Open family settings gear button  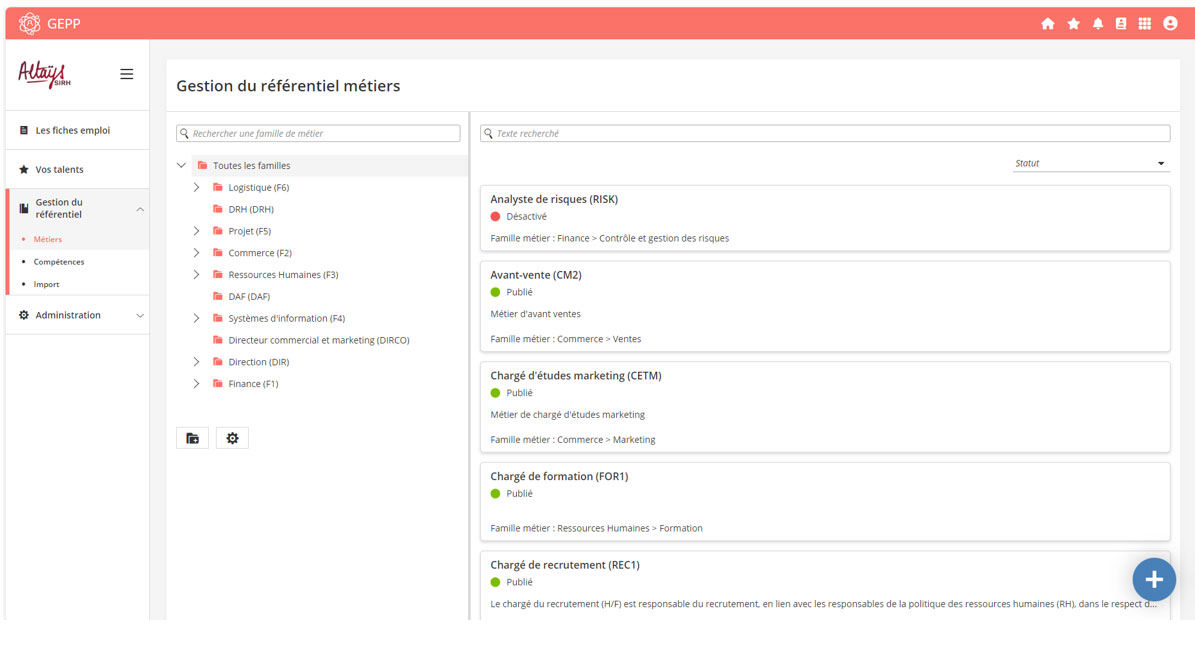[232, 438]
